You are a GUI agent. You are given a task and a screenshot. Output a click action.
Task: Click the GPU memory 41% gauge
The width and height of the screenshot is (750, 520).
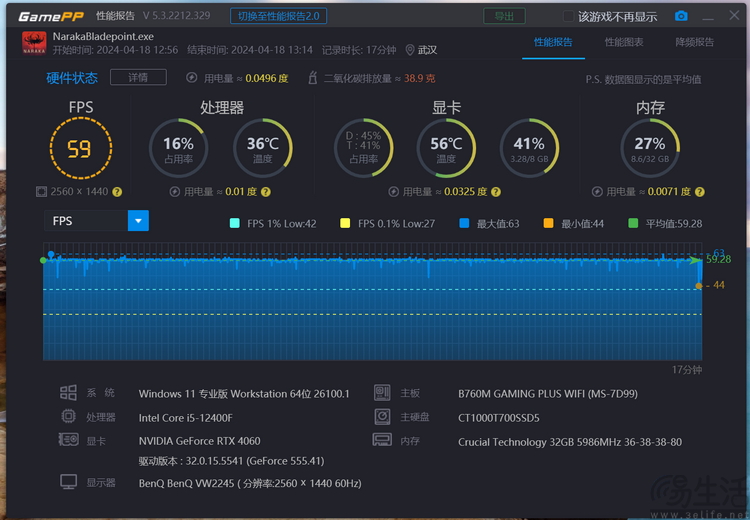click(529, 148)
